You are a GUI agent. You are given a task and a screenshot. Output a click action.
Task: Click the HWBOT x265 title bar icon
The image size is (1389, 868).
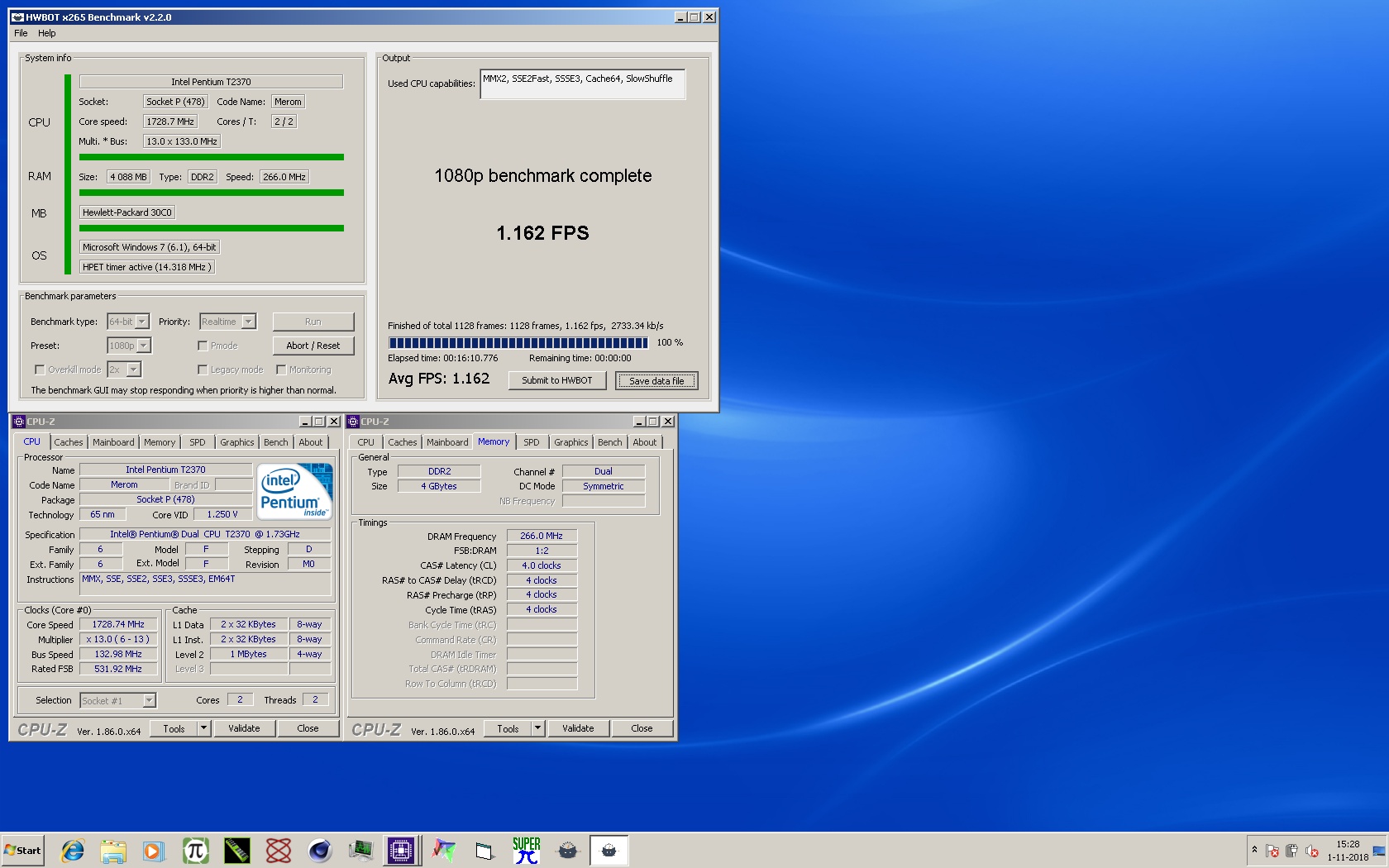[17, 17]
